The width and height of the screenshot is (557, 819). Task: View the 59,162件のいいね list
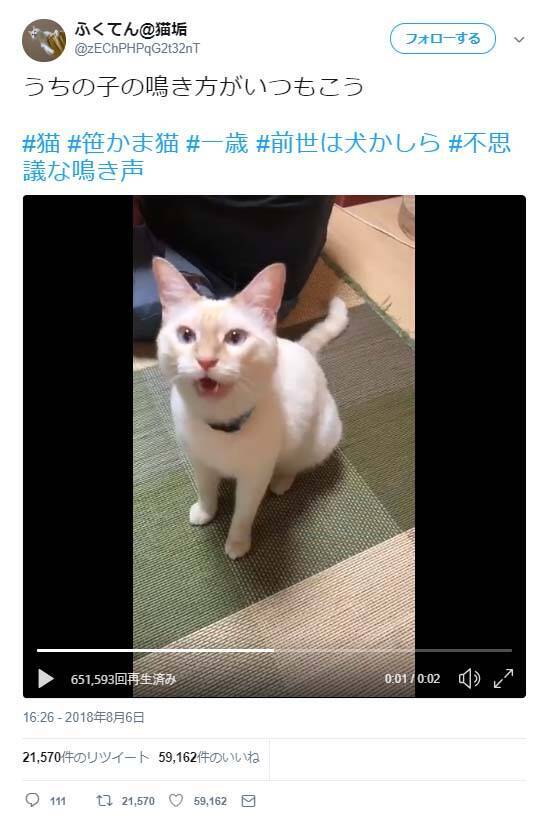209,757
